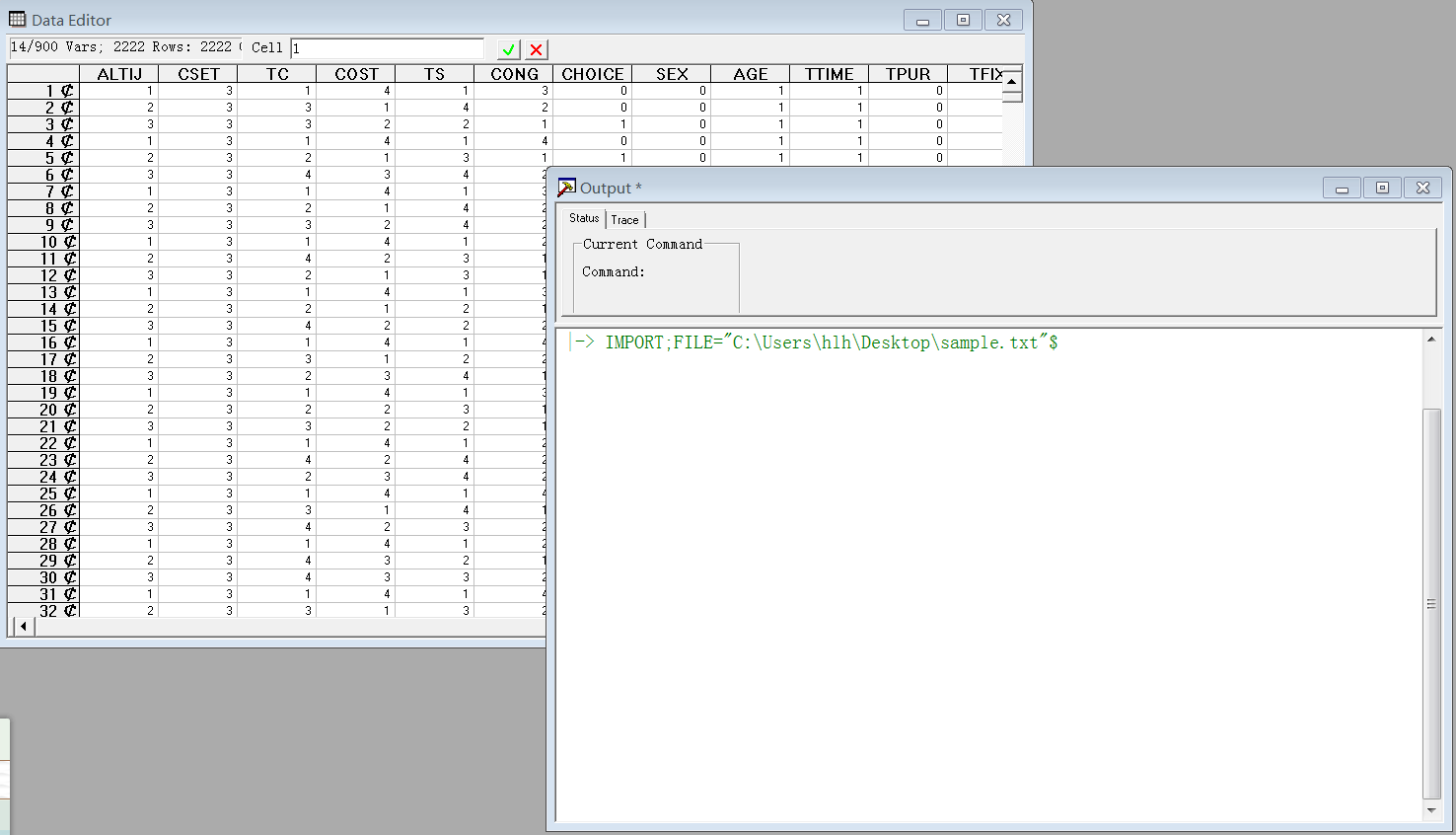Image resolution: width=1456 pixels, height=835 pixels.
Task: Cancel the cell entry with red X
Action: click(x=537, y=49)
